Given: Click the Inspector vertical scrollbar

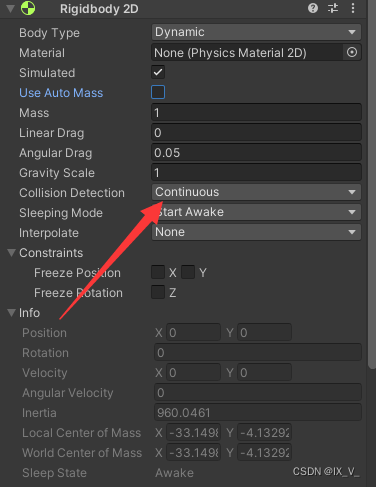Looking at the screenshot, I should [x=372, y=183].
